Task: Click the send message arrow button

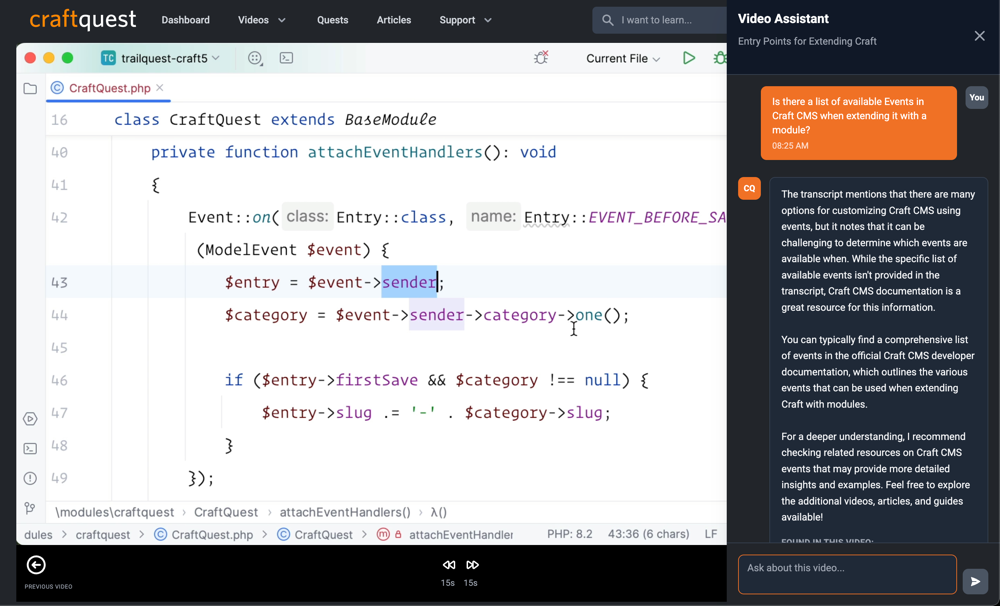Action: click(975, 581)
